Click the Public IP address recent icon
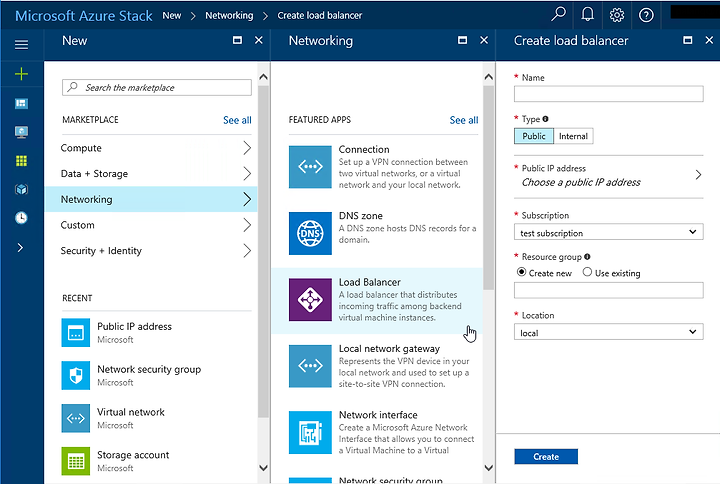Image resolution: width=720 pixels, height=484 pixels. click(x=76, y=332)
